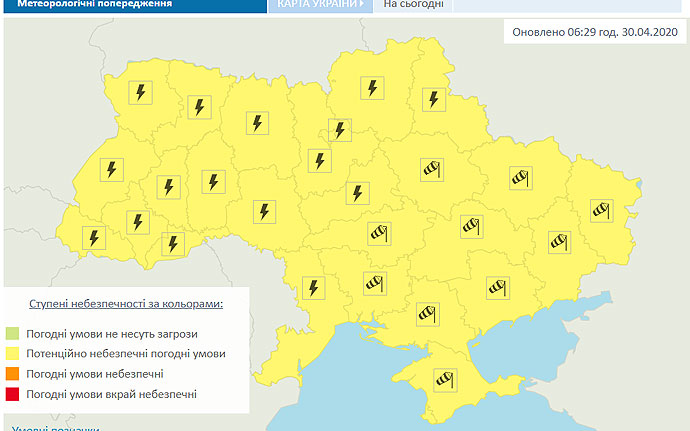Open the wind warning icon on Luhansk region

[x=599, y=209]
